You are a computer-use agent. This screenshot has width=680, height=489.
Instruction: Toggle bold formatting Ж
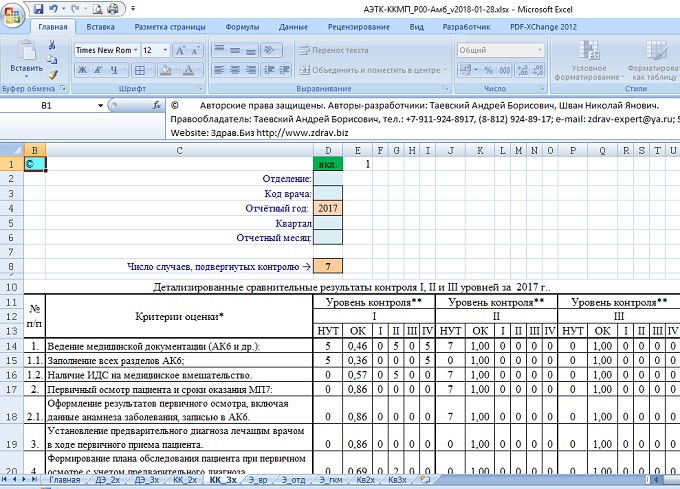click(x=82, y=70)
